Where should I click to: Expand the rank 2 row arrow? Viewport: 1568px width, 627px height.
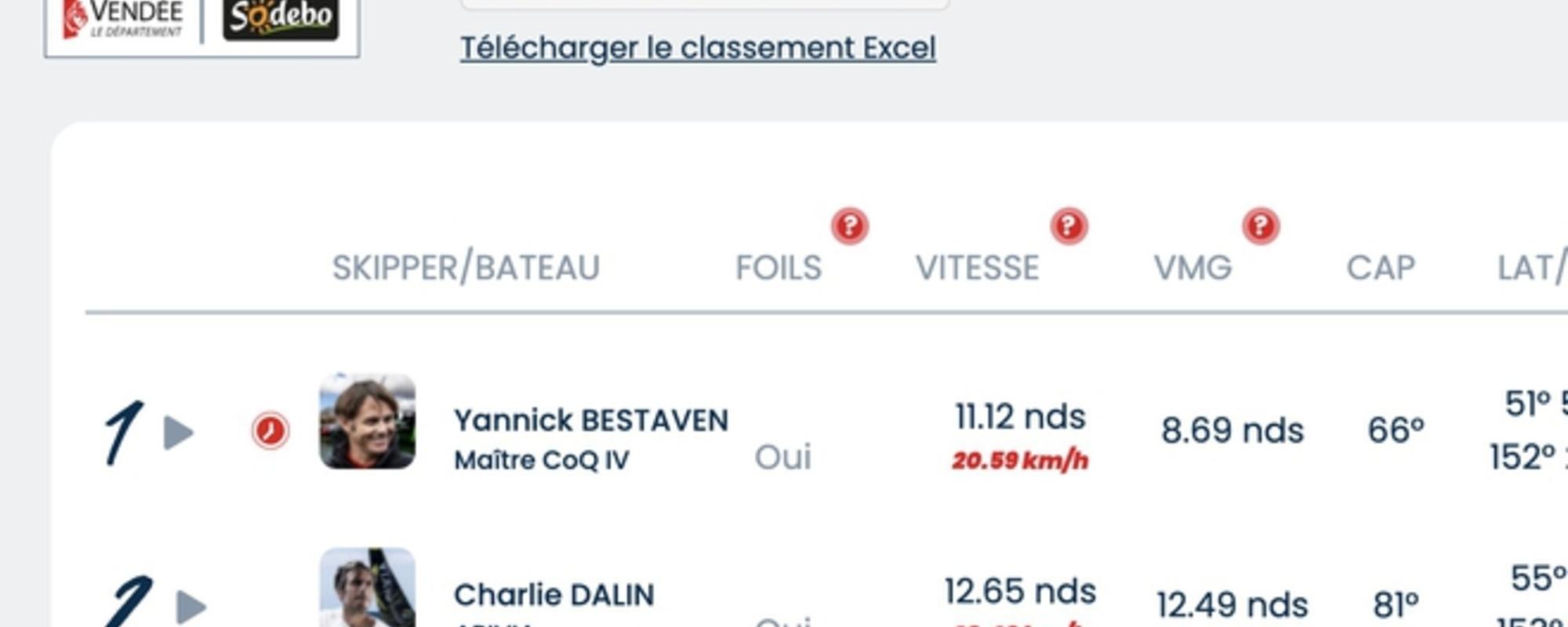pos(191,607)
